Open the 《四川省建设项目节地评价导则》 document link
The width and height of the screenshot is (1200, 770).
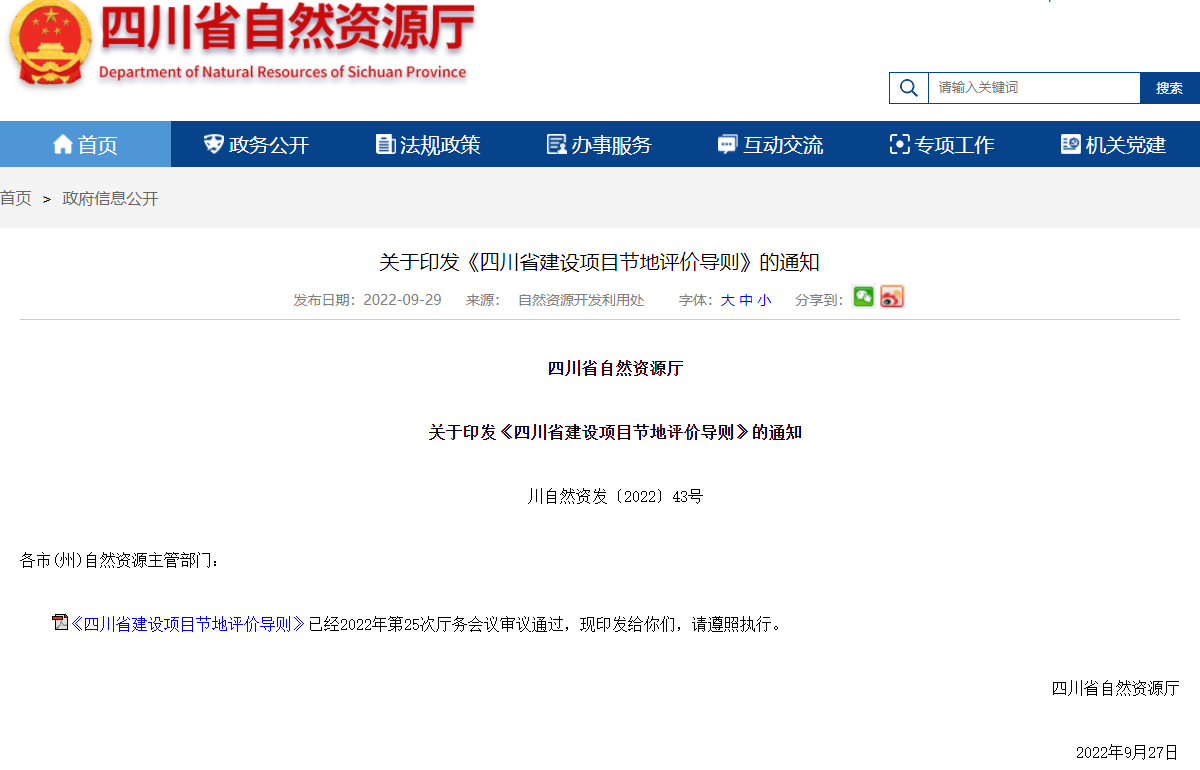188,624
